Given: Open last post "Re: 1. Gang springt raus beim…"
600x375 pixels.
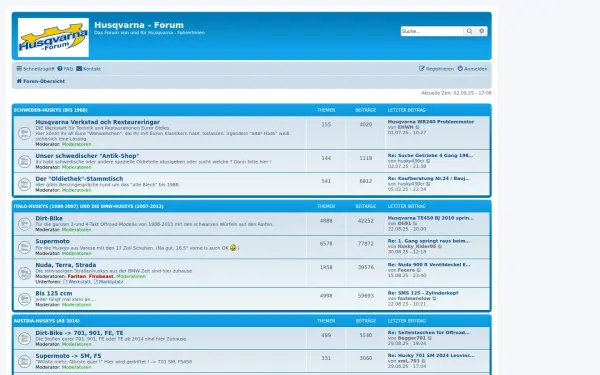Looking at the screenshot, I should coord(429,241).
